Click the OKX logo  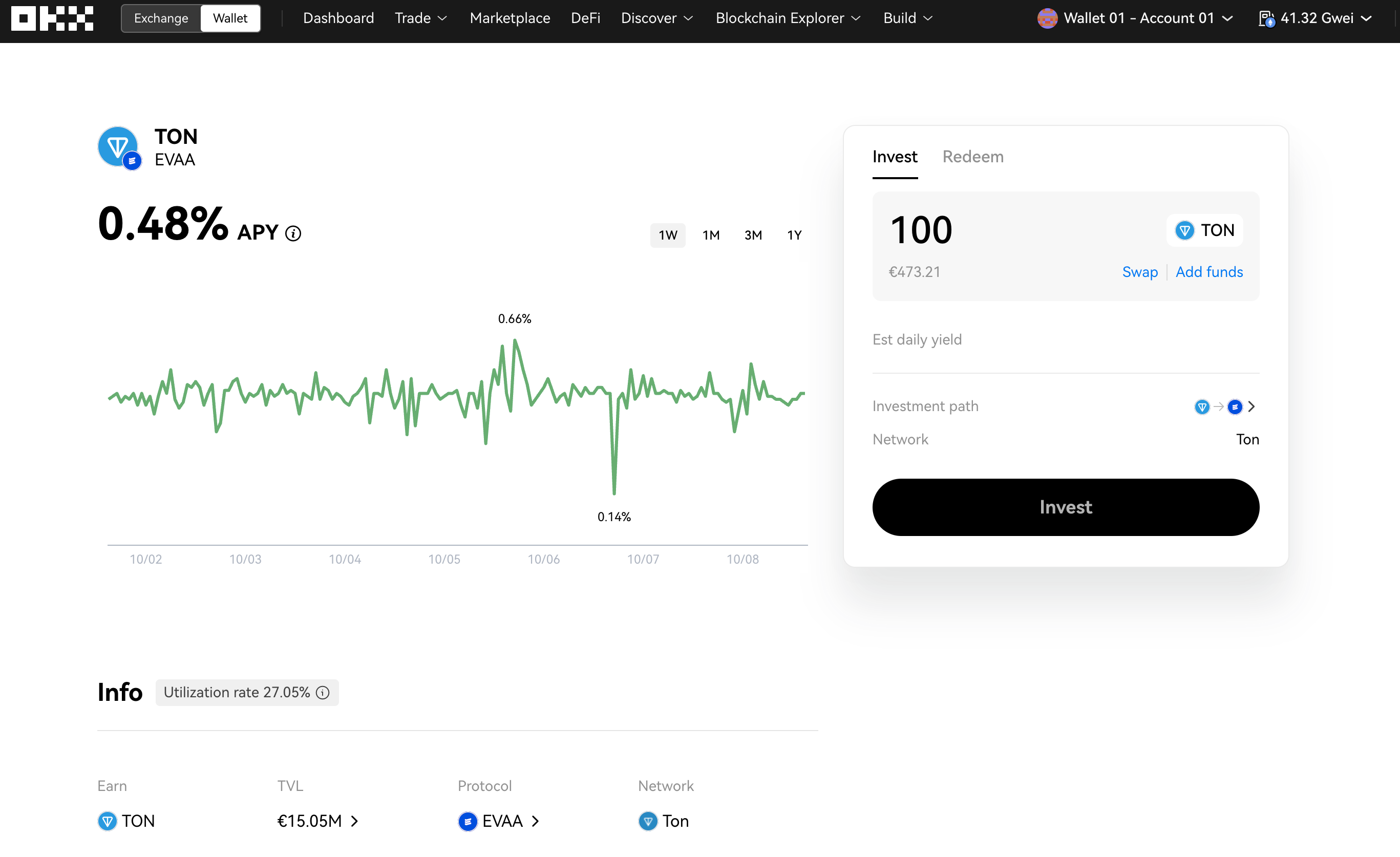point(52,18)
